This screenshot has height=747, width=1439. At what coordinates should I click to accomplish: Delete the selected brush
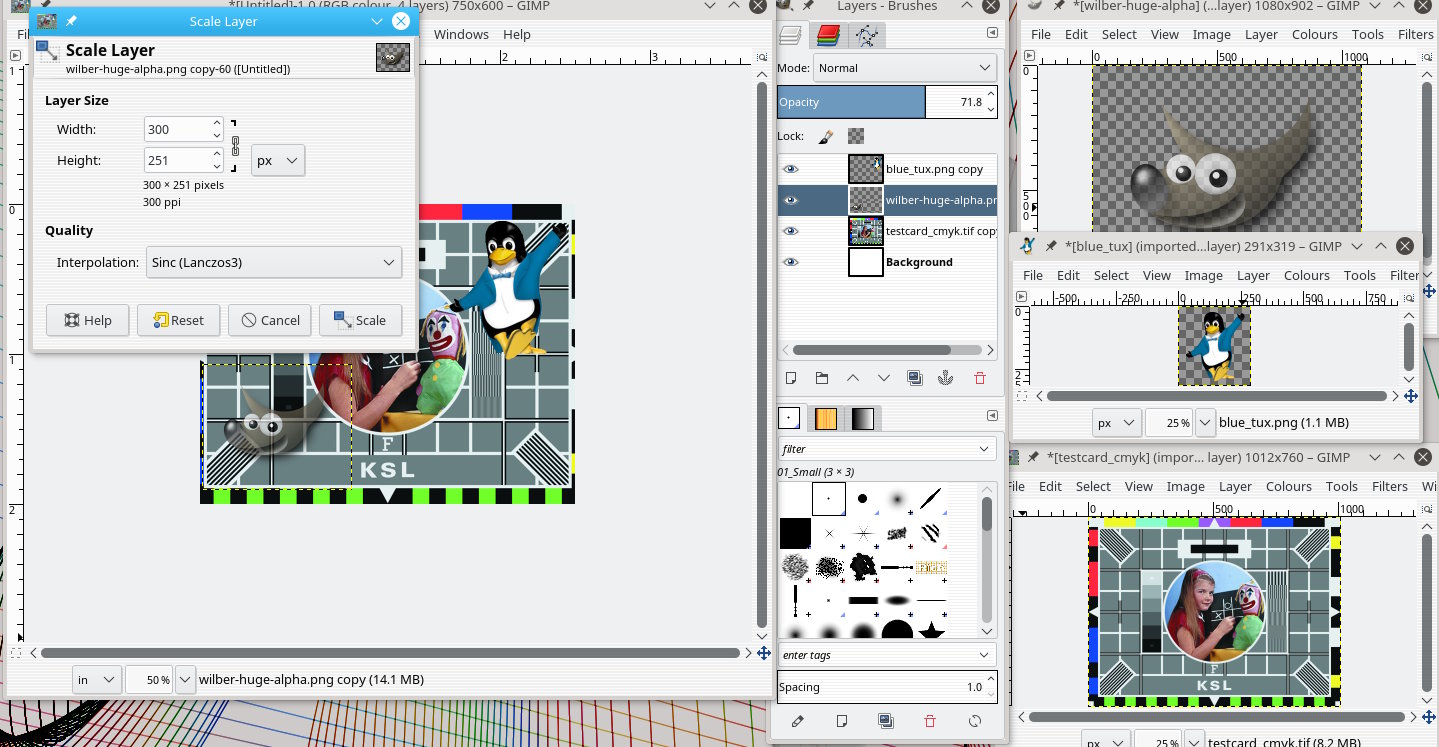(930, 720)
